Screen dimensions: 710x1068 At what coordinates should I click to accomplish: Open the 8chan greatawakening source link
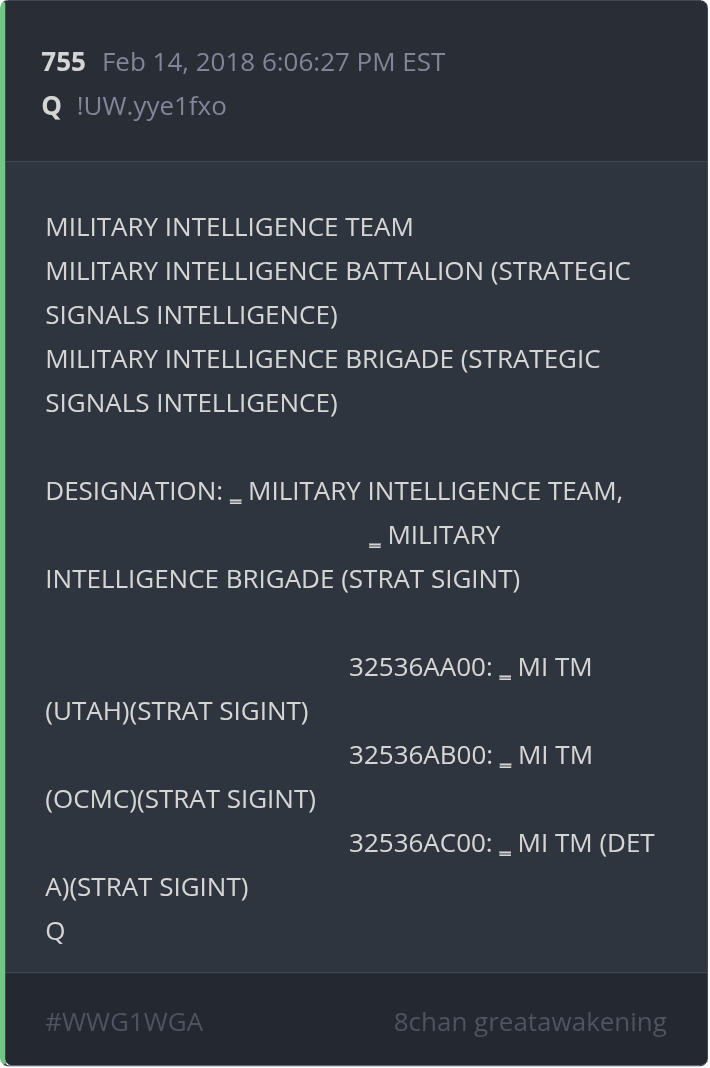click(x=530, y=1022)
